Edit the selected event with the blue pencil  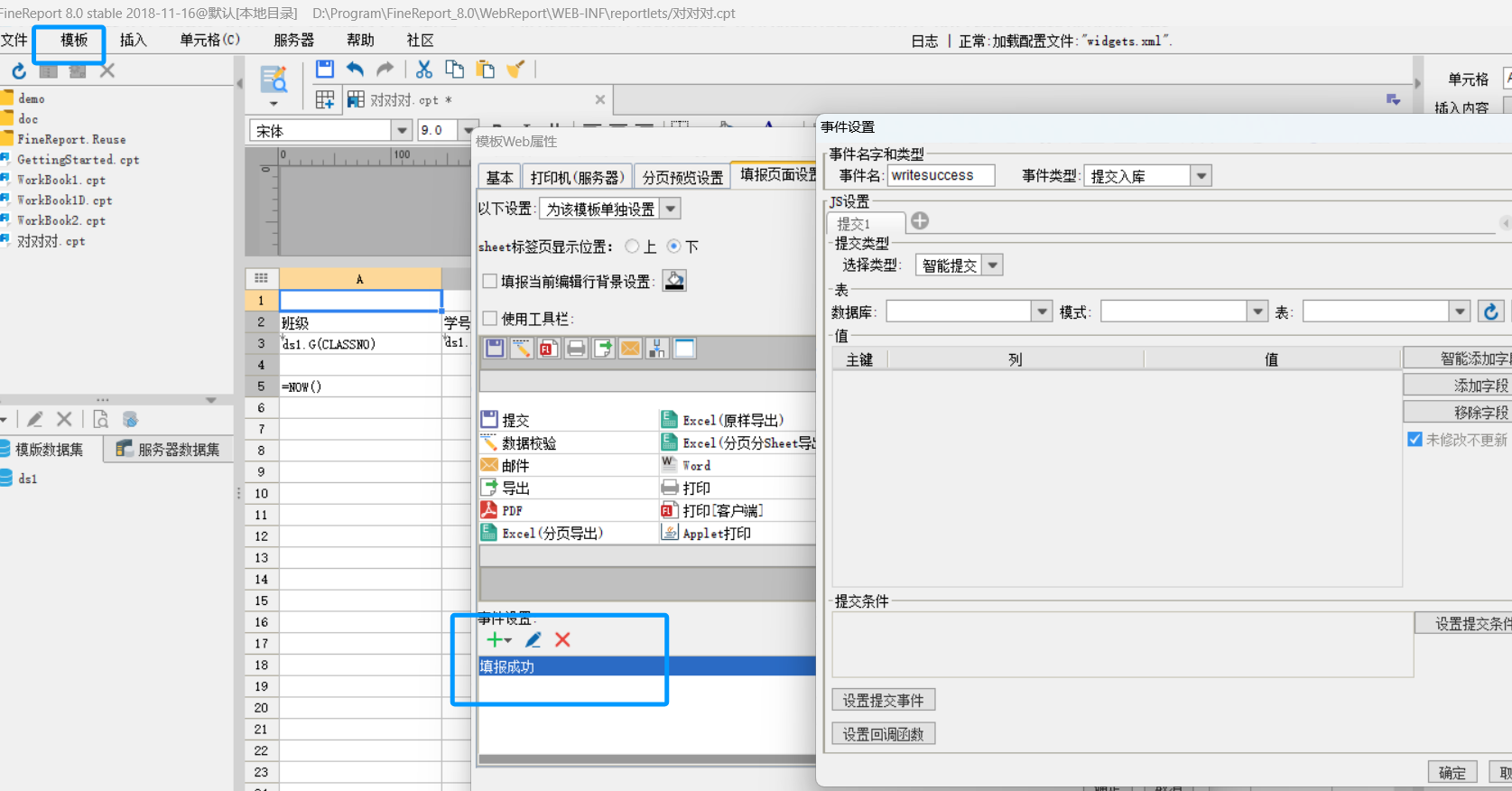(x=533, y=639)
